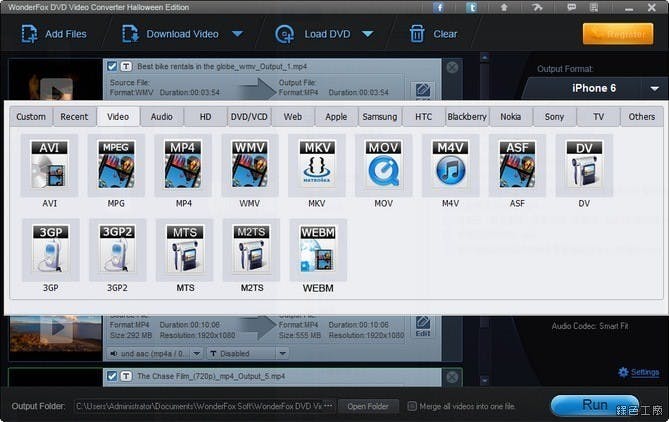The width and height of the screenshot is (669, 422).
Task: Open the TV tab
Action: 599,117
